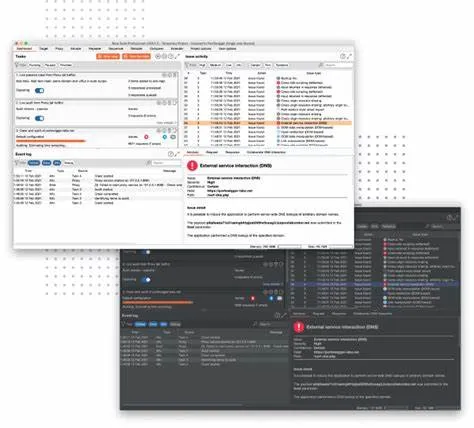Click the red issues count icon in dark window task
The image size is (474, 428).
point(252,298)
